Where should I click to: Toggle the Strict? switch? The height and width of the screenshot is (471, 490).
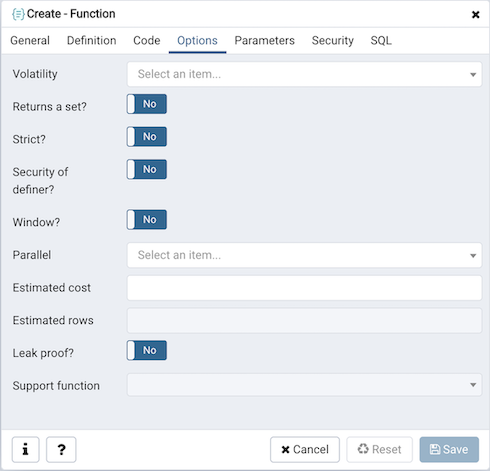147,137
